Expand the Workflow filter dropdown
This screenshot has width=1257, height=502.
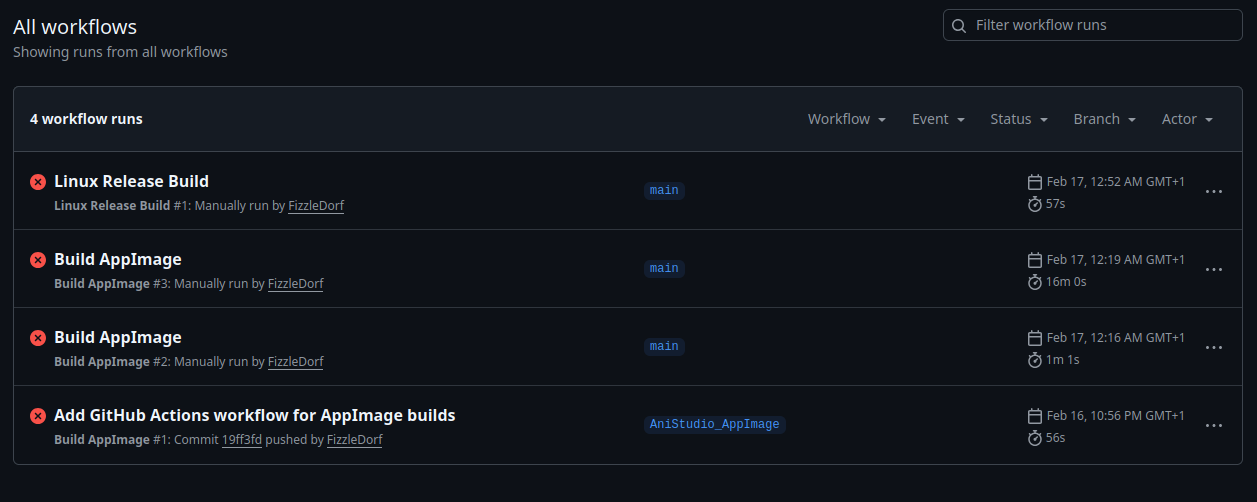(x=847, y=119)
